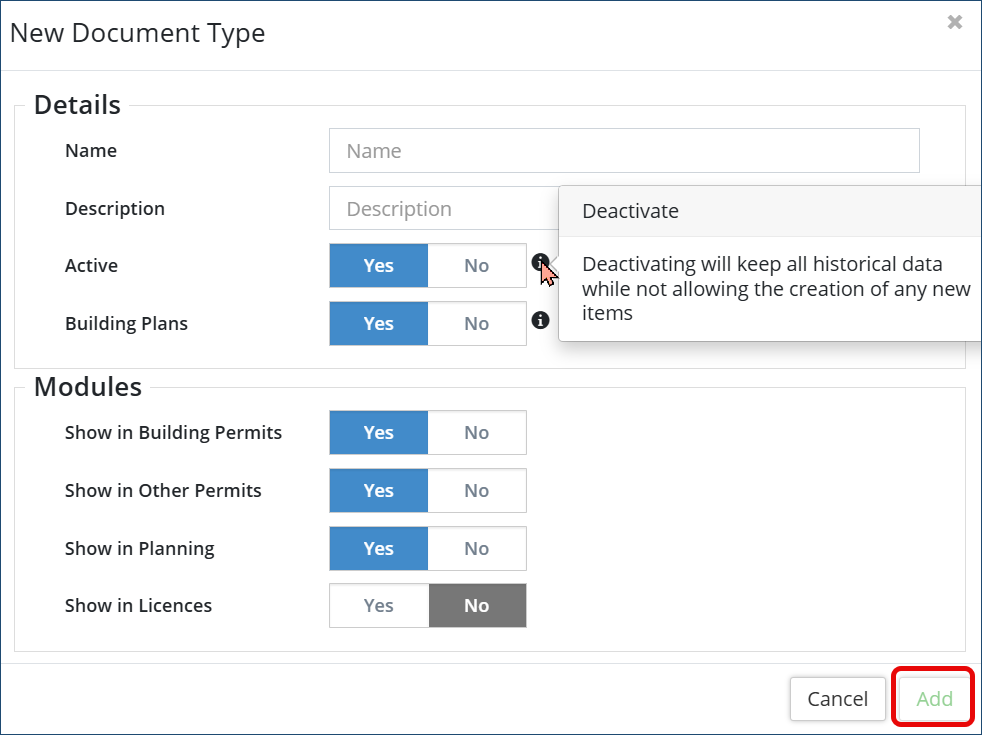This screenshot has height=735, width=982.
Task: Set Building Plans to Yes
Action: click(x=379, y=324)
